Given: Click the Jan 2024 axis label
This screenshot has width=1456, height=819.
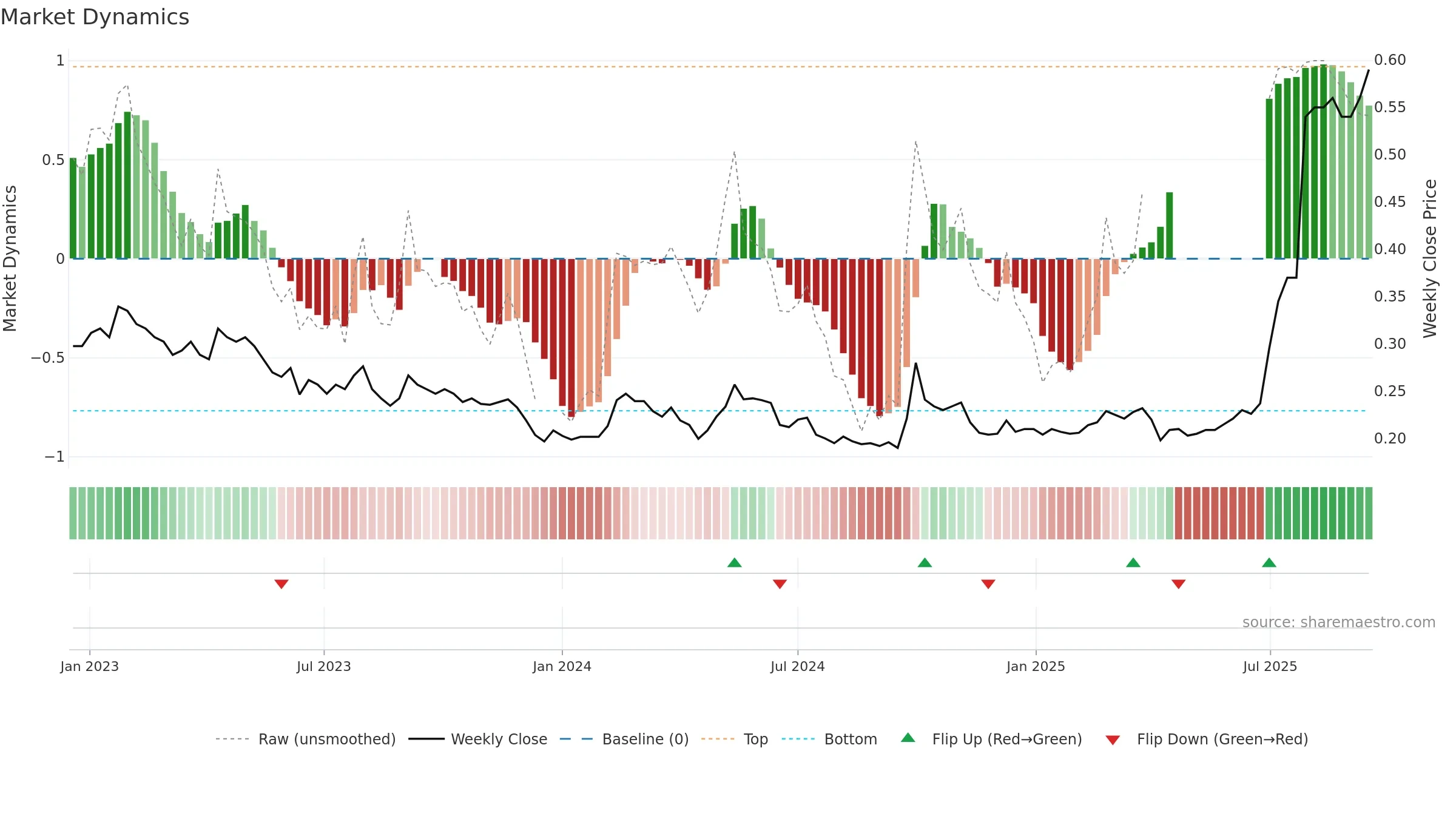Looking at the screenshot, I should tap(562, 666).
